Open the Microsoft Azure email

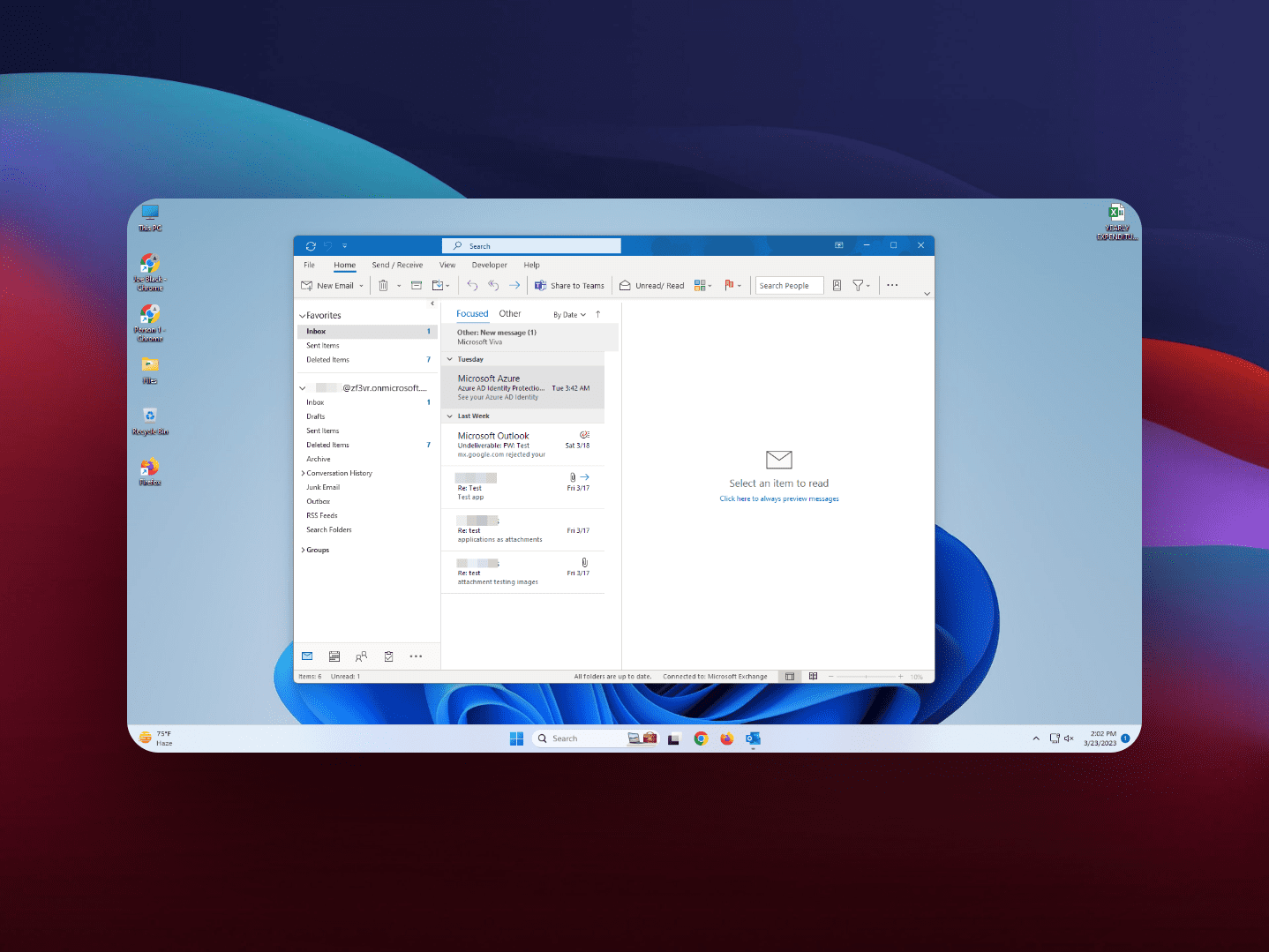pos(523,387)
